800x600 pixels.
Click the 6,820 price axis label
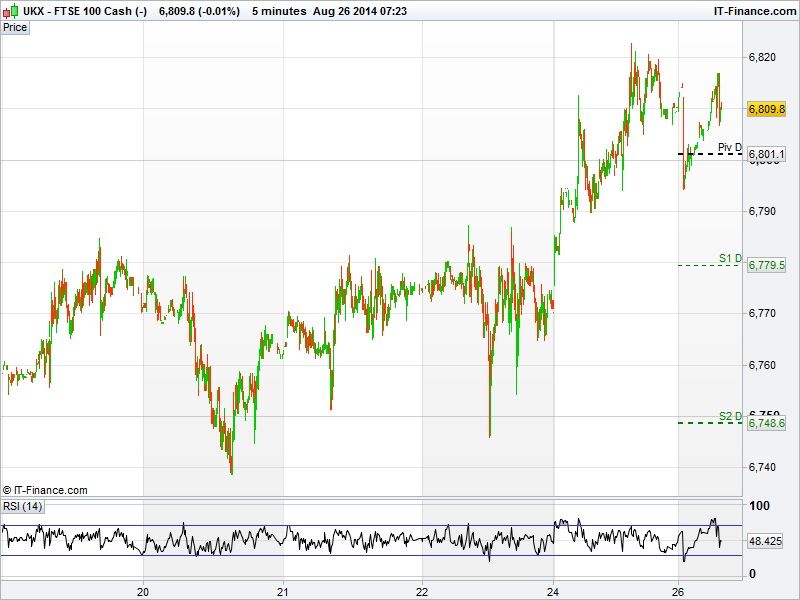coord(762,57)
